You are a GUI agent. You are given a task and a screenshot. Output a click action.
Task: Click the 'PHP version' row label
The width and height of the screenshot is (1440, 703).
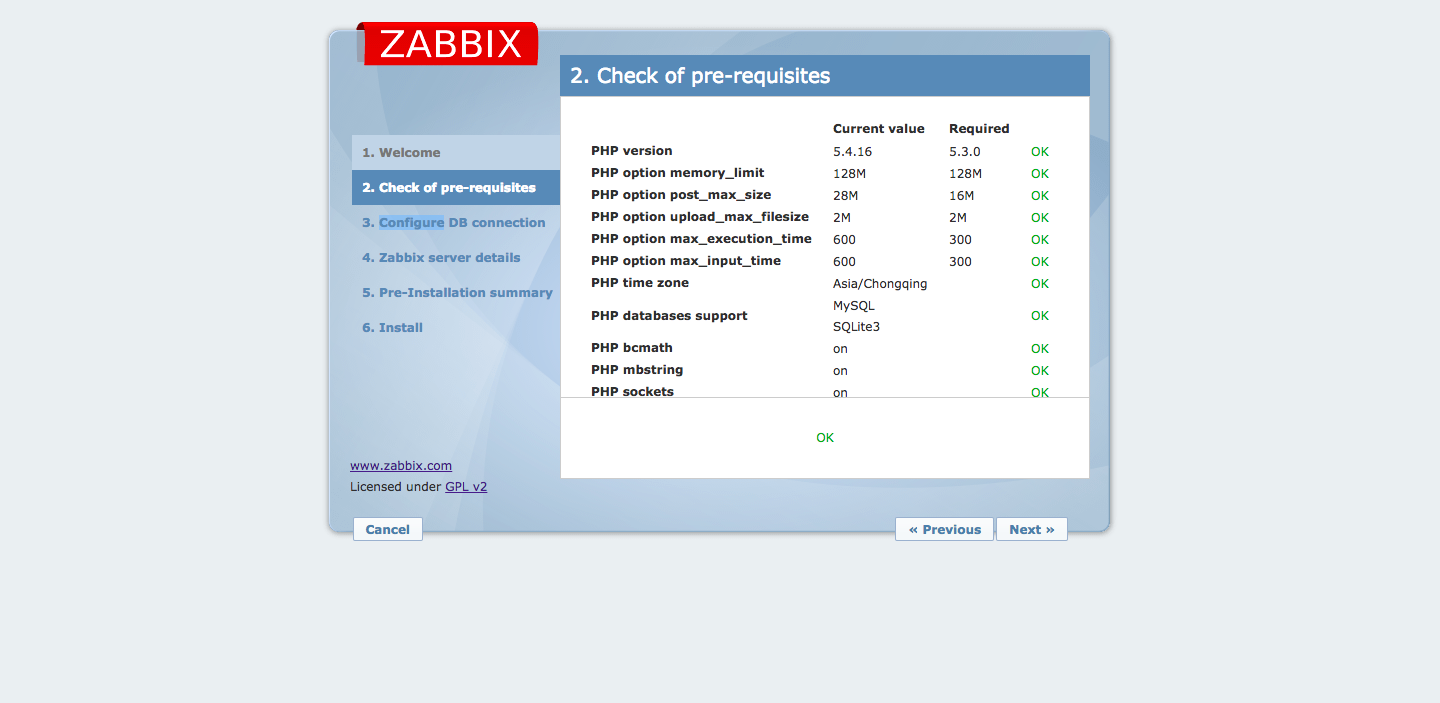coord(632,151)
